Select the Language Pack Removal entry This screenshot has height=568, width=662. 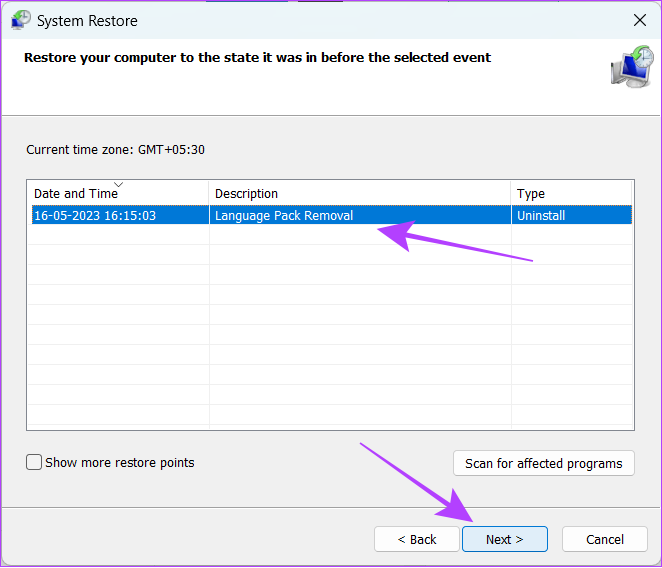[284, 215]
